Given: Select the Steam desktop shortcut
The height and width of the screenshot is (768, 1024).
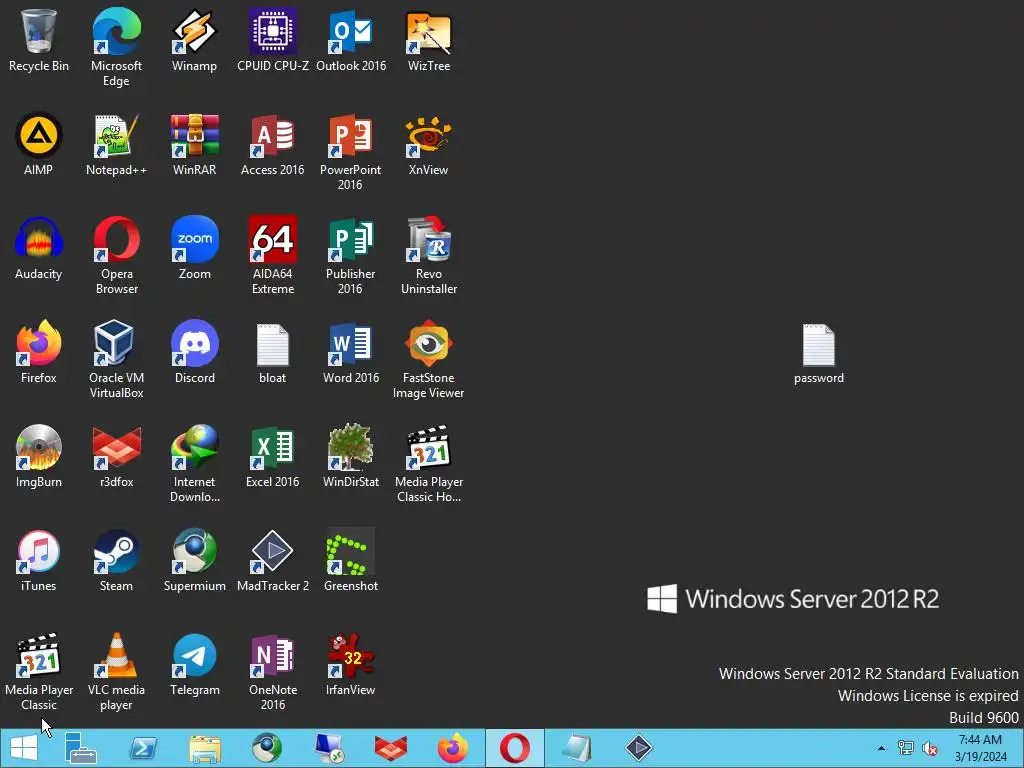Looking at the screenshot, I should click(x=116, y=560).
